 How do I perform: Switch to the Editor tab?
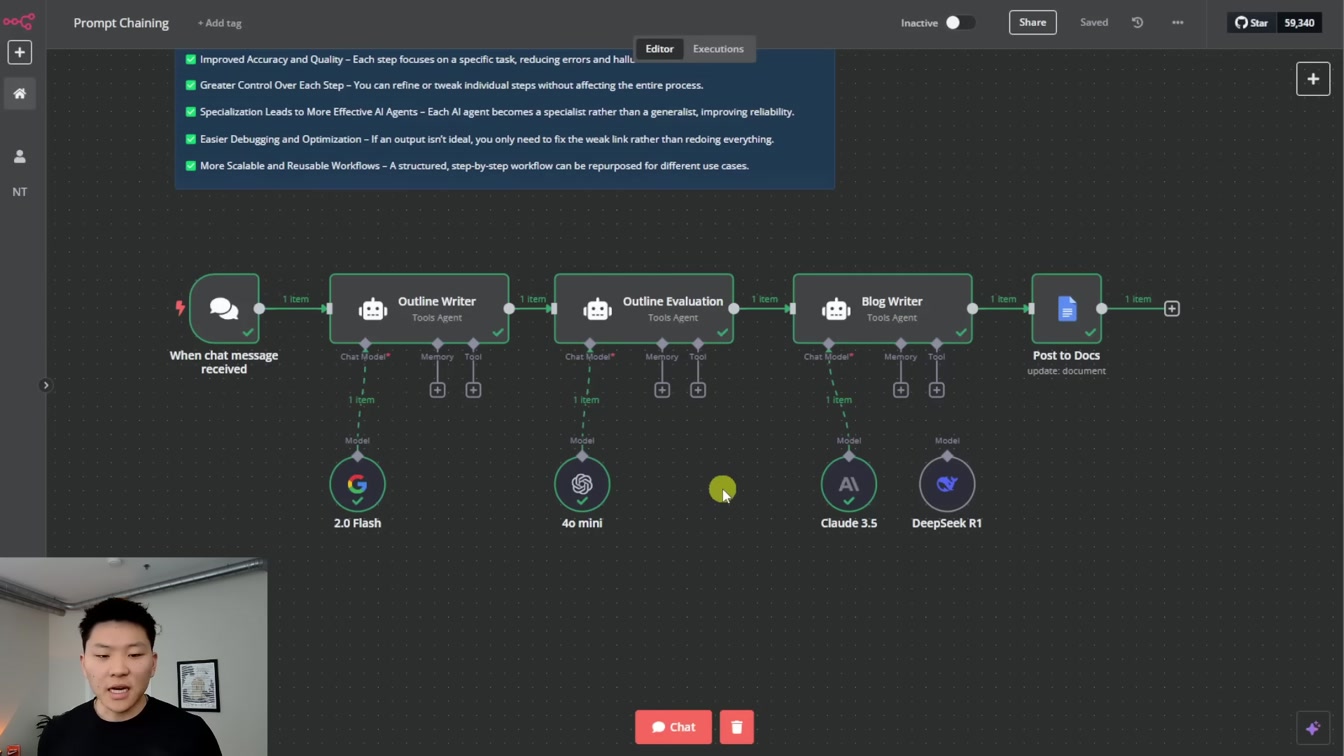pyautogui.click(x=659, y=49)
